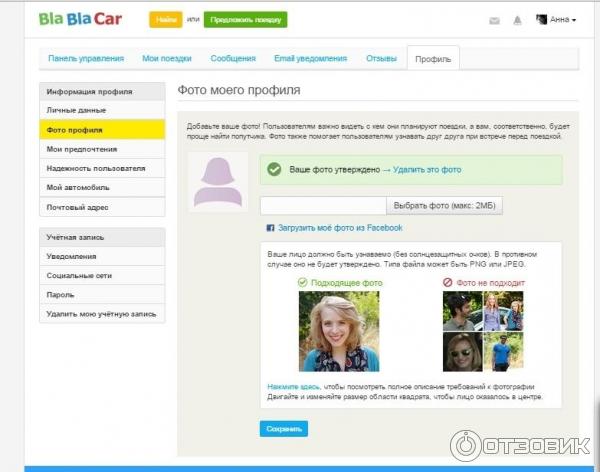Click the green approved checkmark icon
The width and height of the screenshot is (600, 472).
tap(274, 170)
